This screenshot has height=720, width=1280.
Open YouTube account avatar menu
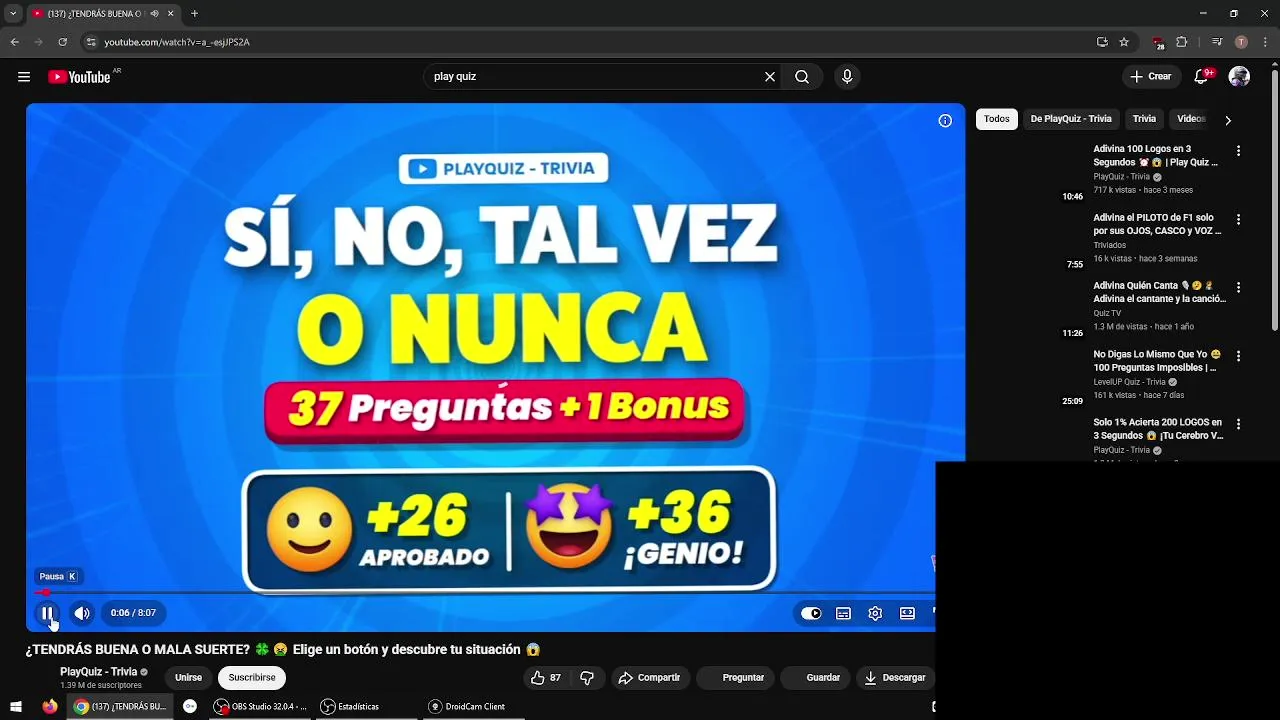tap(1240, 77)
